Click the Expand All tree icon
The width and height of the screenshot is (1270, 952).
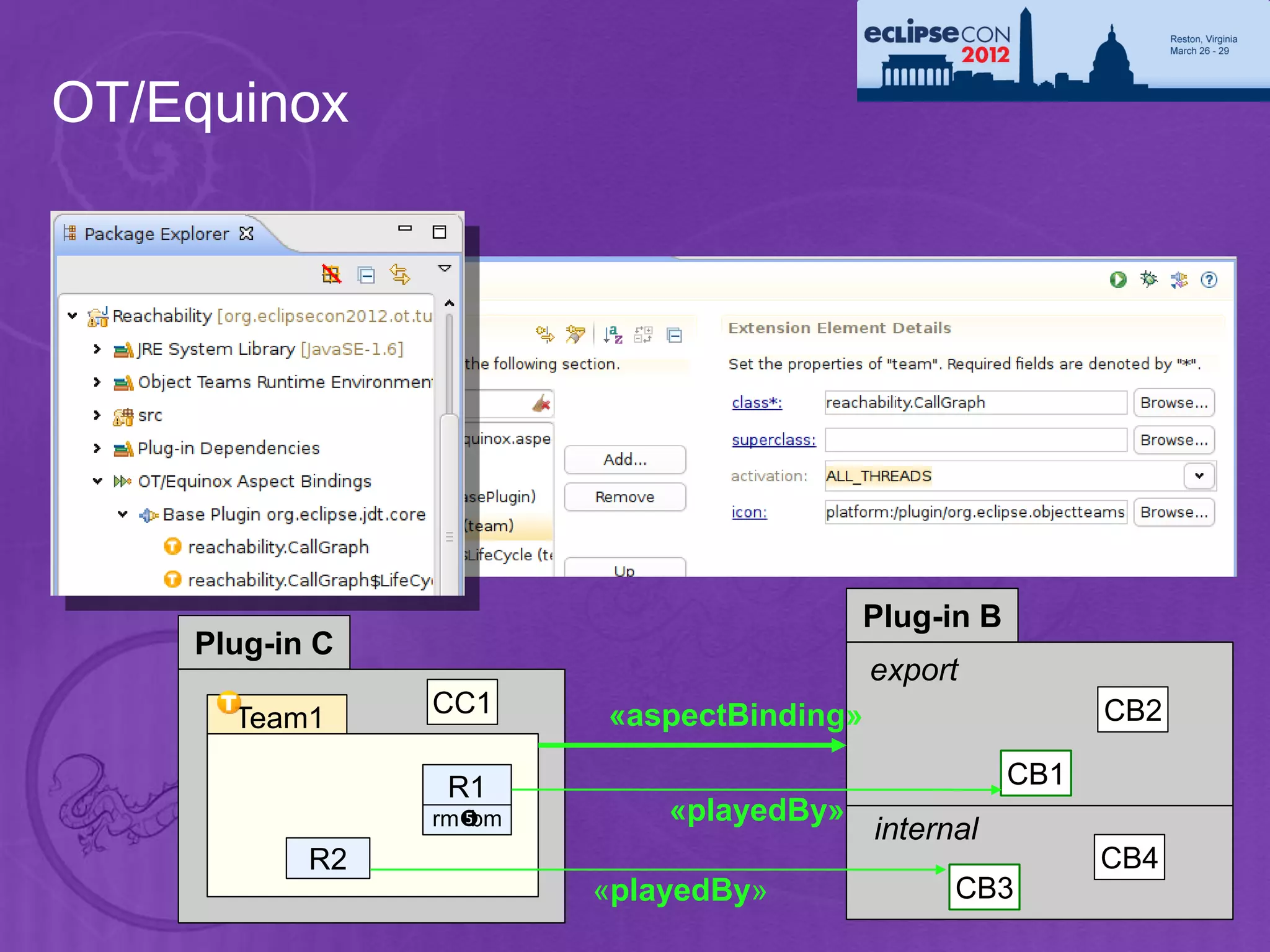coord(643,335)
